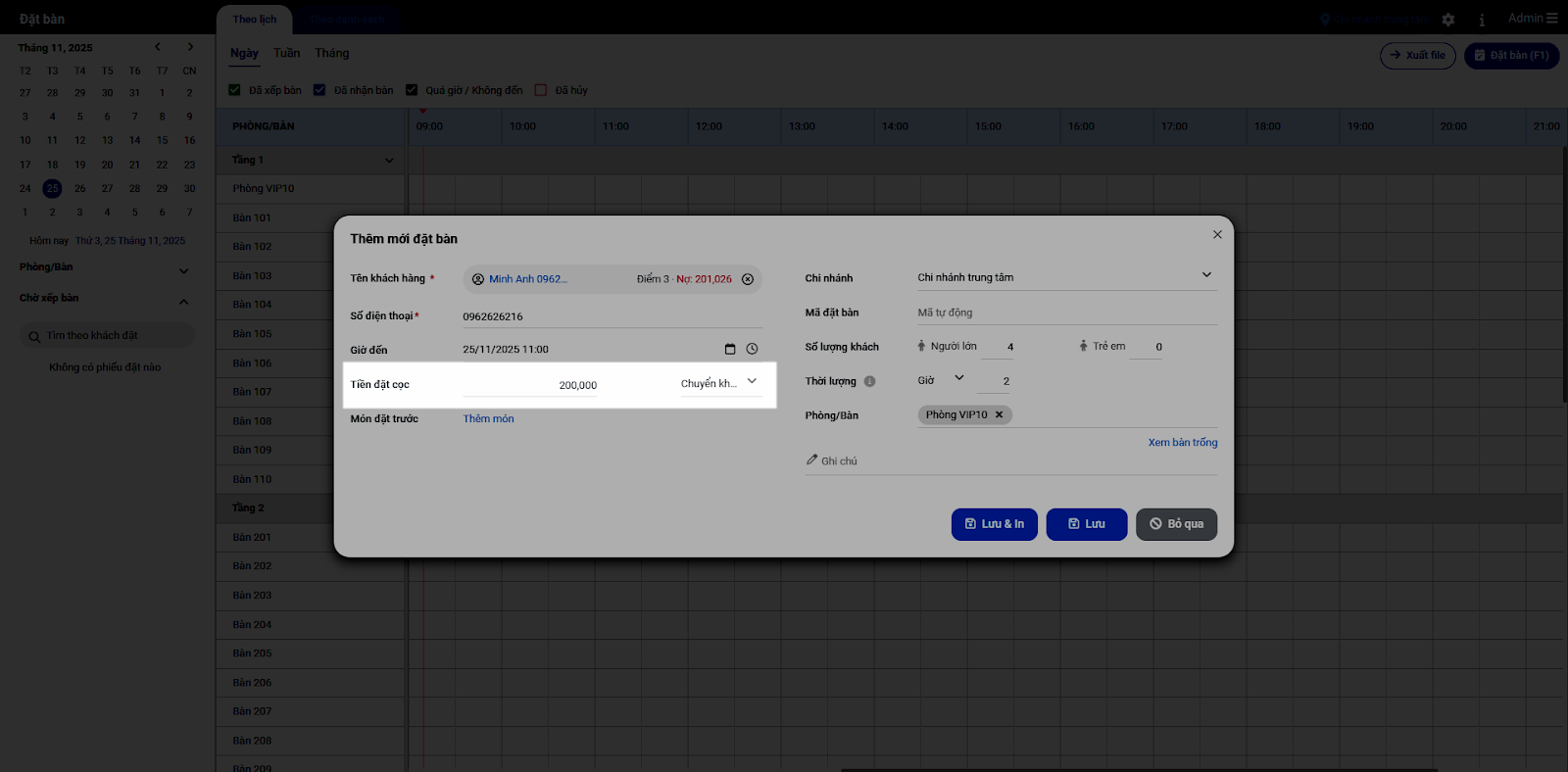Click the clock icon in Giờ đến field
The height and width of the screenshot is (772, 1568).
coord(752,350)
